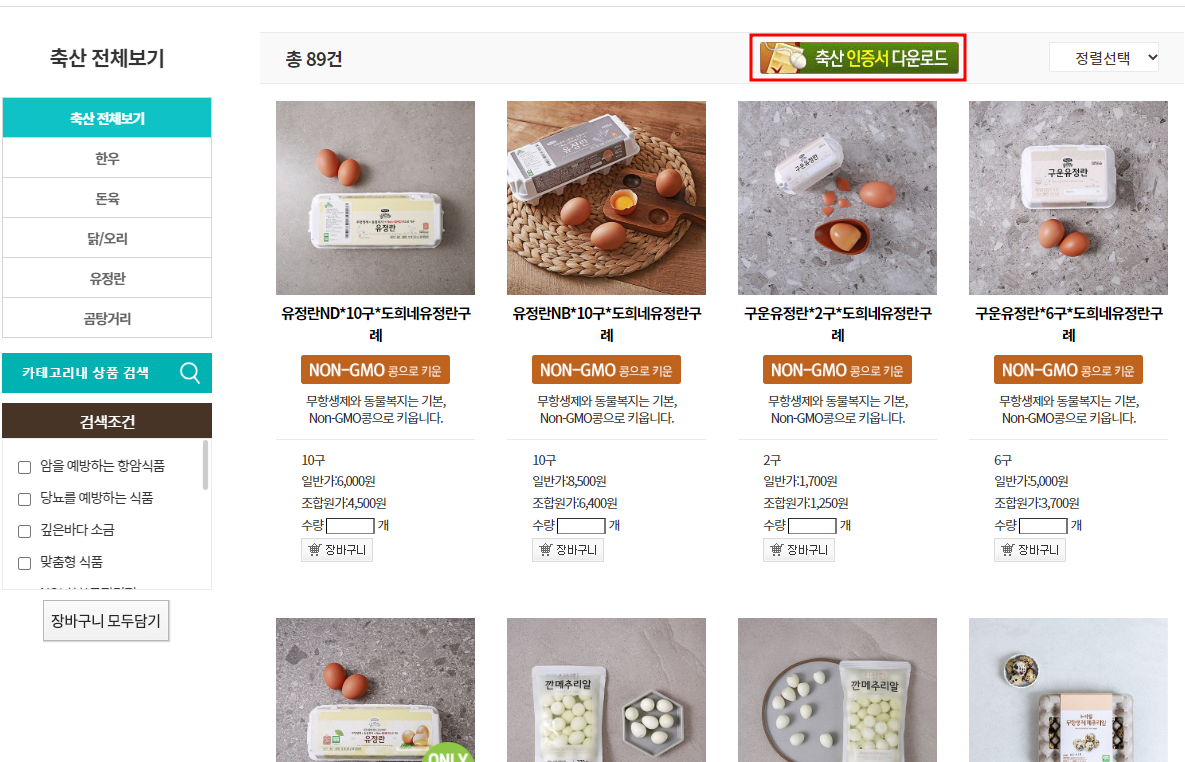The image size is (1185, 762).
Task: Click 장바구니 모두담기 button
Action: click(x=106, y=621)
